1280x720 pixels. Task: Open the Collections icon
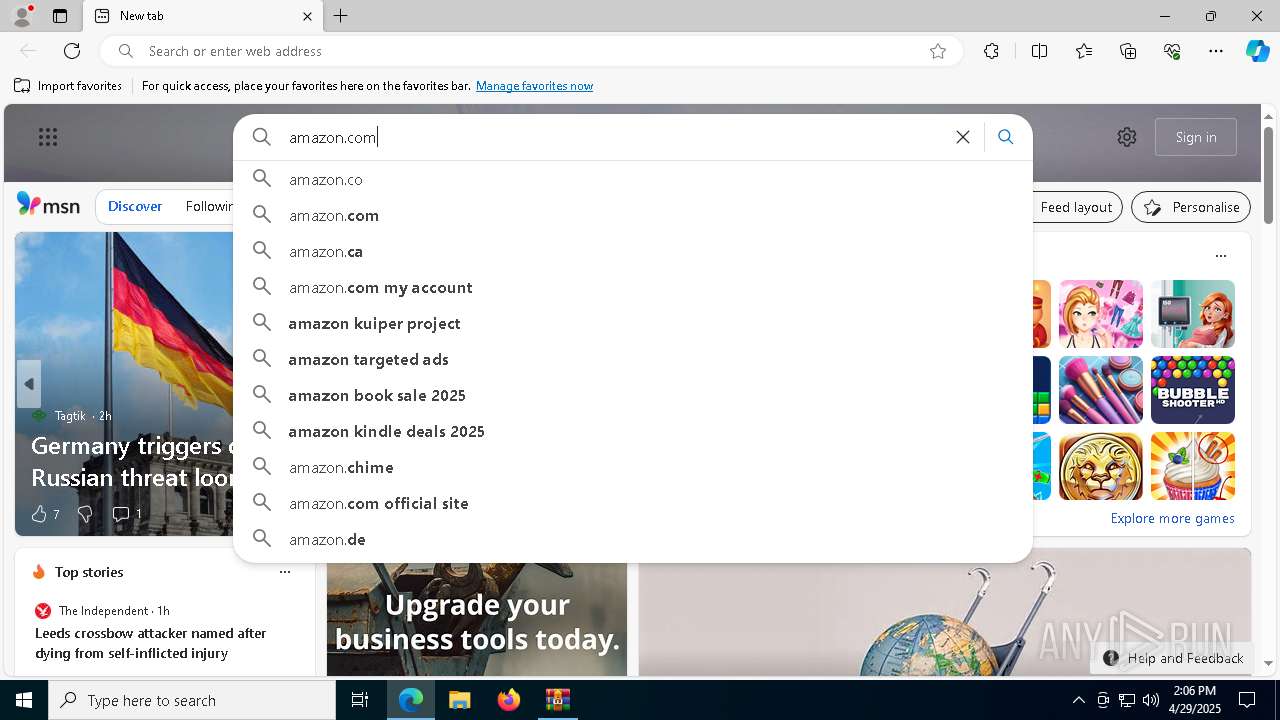[x=1128, y=51]
